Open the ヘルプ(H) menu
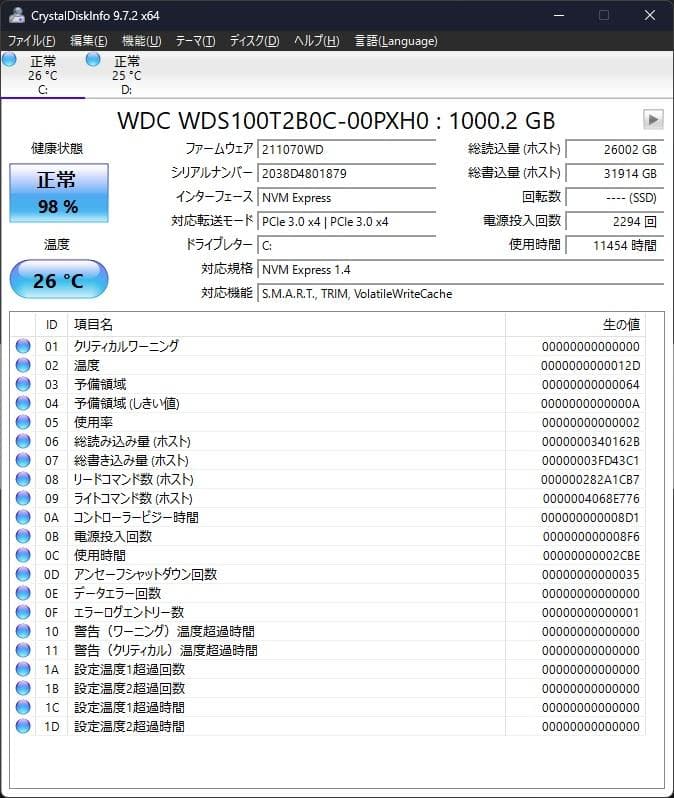Viewport: 674px width, 798px height. pos(317,41)
